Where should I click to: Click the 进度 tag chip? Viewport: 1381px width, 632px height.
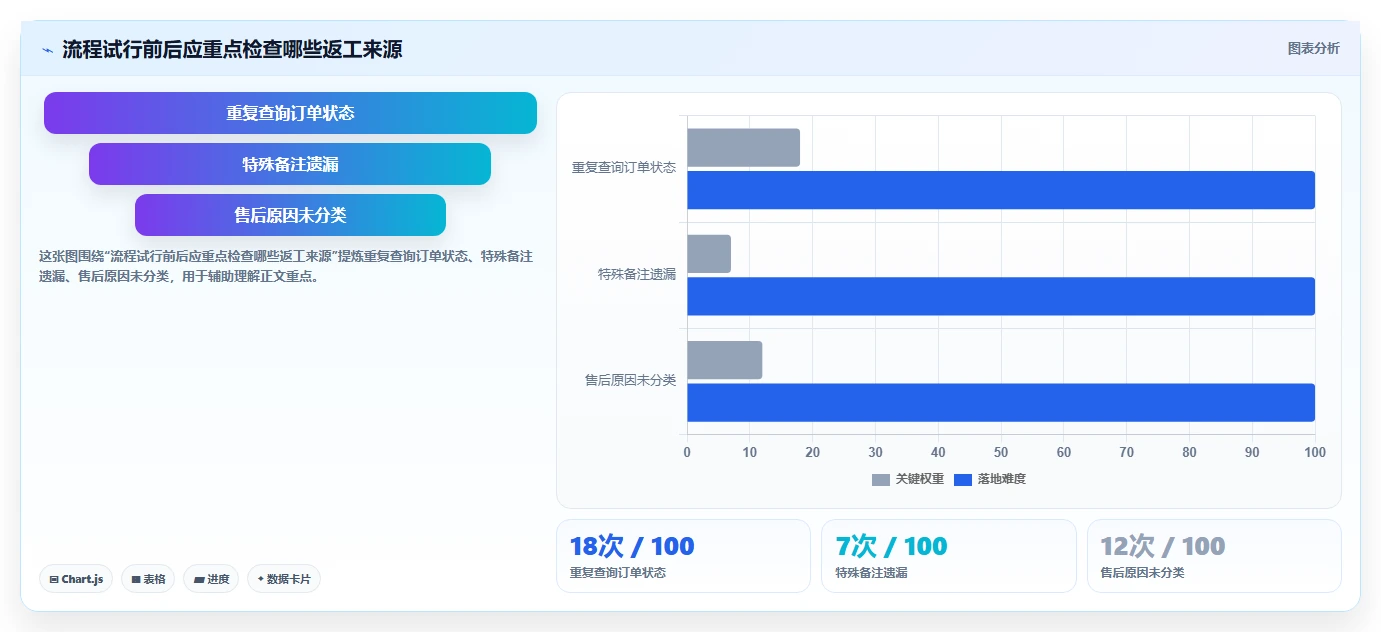coord(211,579)
